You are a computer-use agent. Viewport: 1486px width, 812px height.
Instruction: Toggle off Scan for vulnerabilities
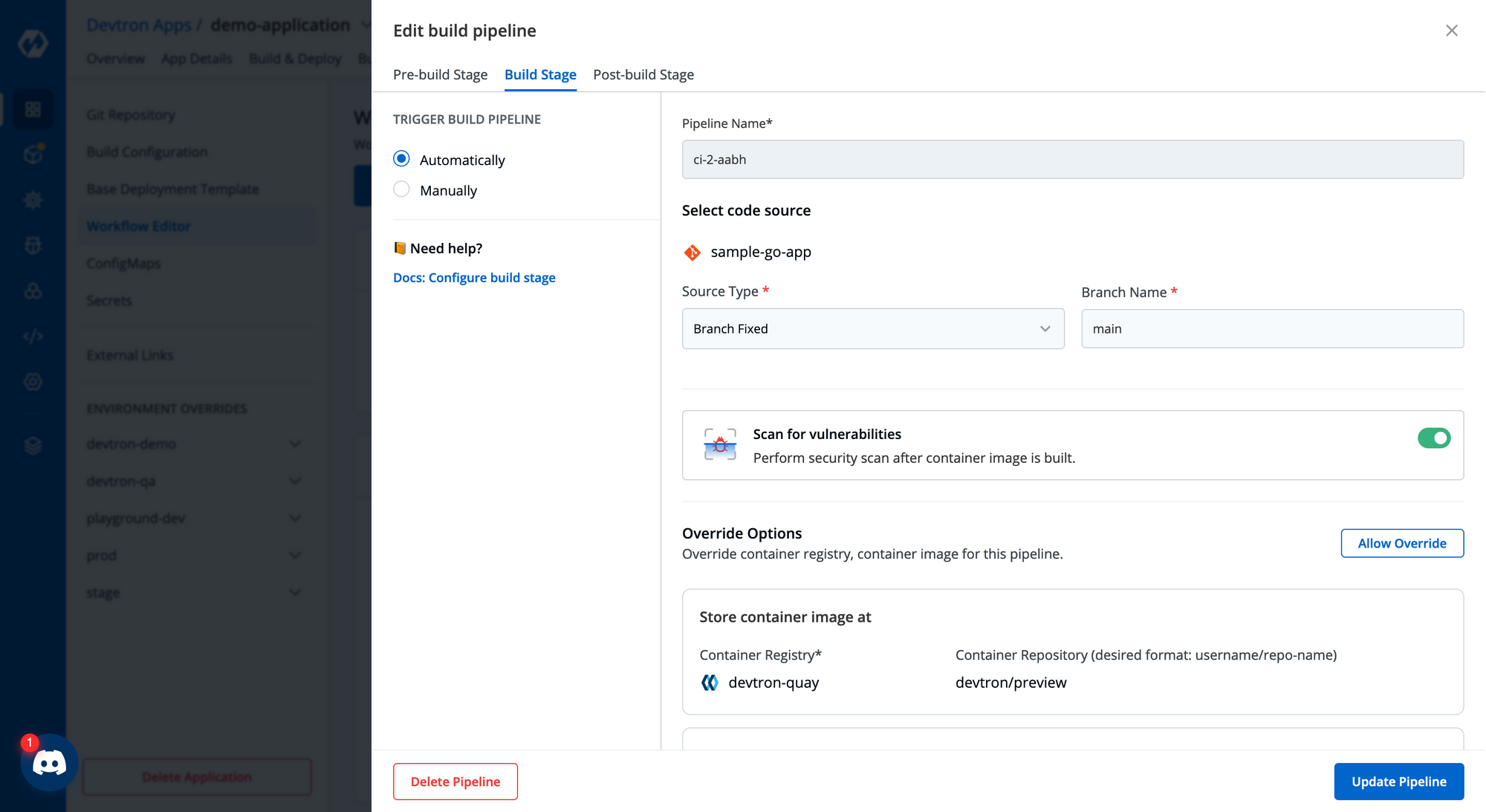point(1434,438)
